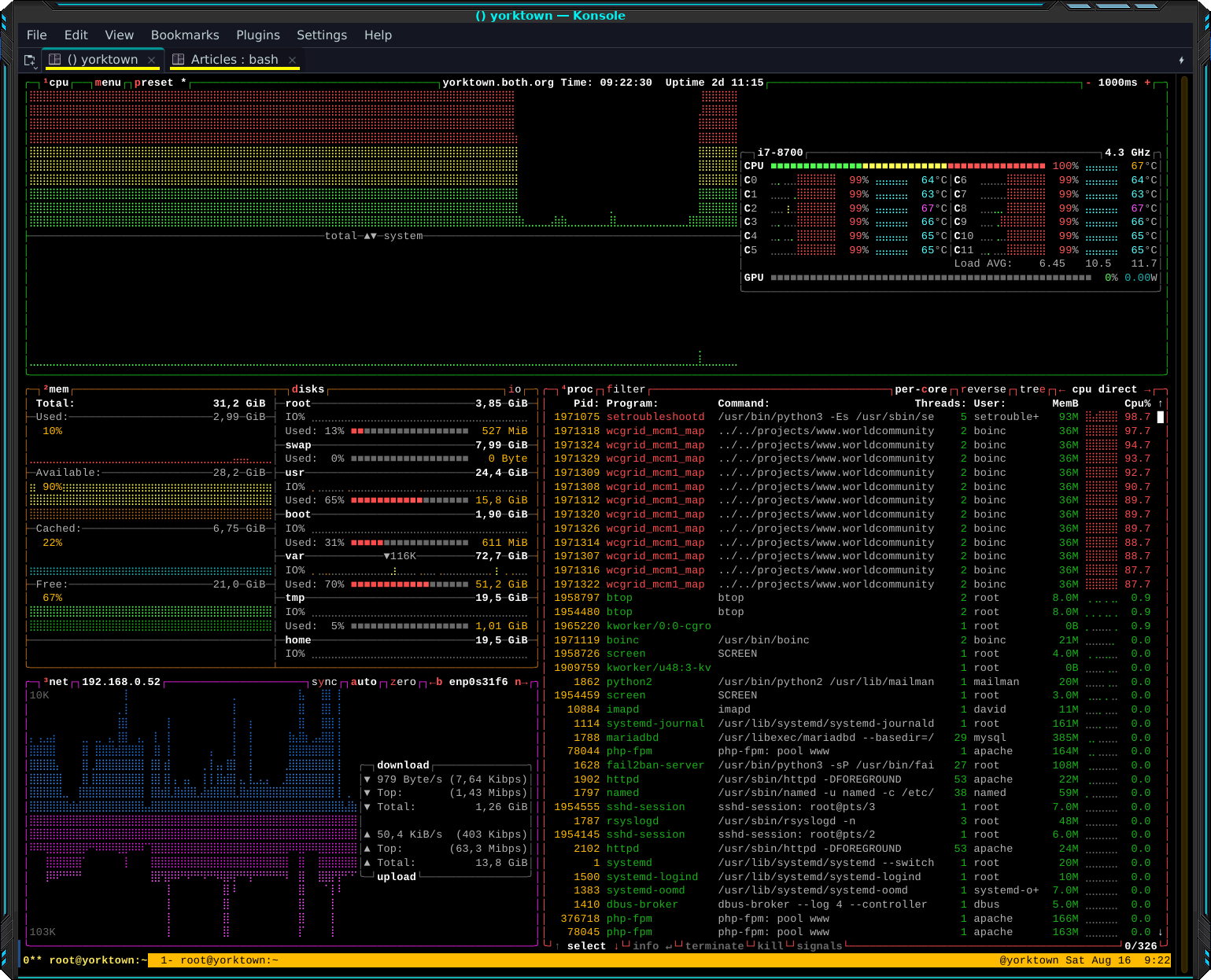Toggle reverse sorting of processes
This screenshot has width=1211, height=980.
[984, 389]
